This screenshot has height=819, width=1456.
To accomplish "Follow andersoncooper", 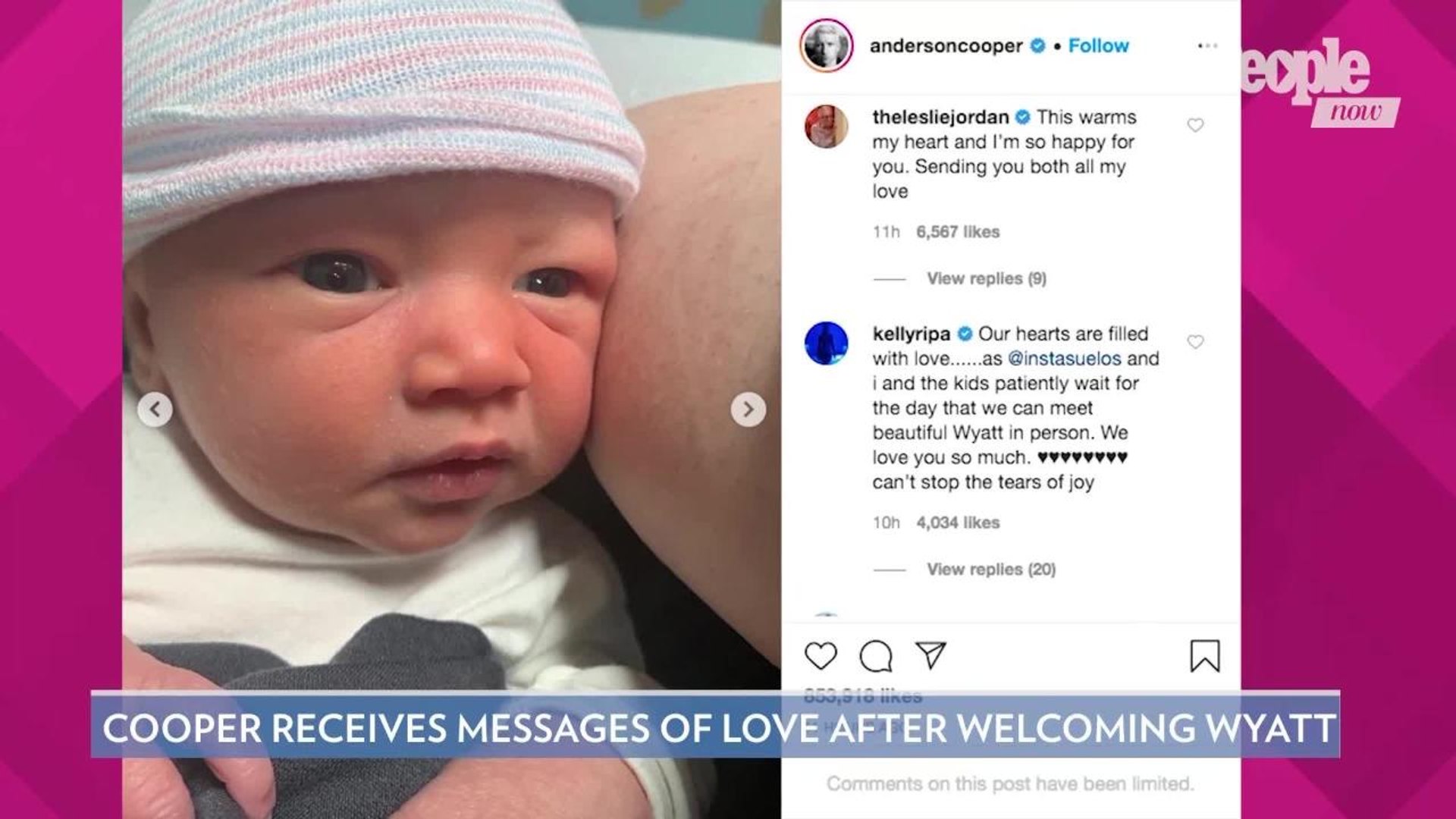I will [x=1098, y=45].
